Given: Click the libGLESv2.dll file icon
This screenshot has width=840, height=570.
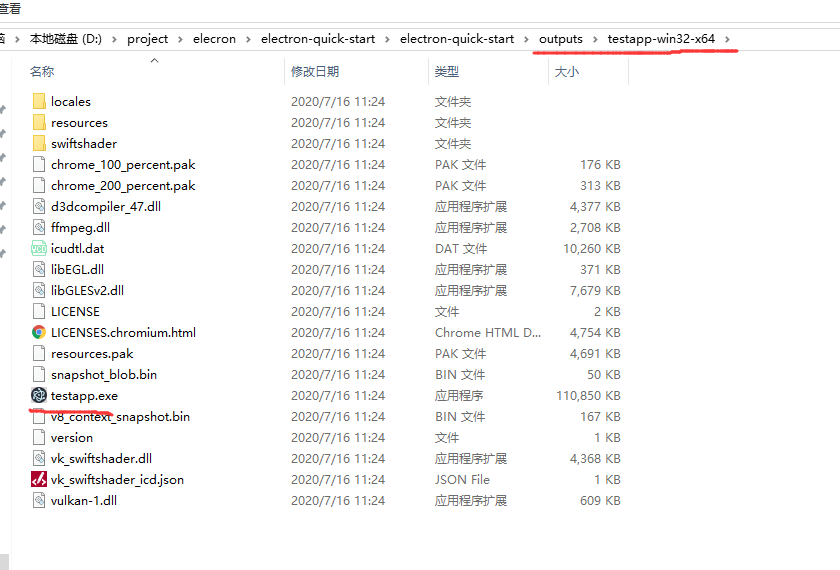Looking at the screenshot, I should (39, 290).
